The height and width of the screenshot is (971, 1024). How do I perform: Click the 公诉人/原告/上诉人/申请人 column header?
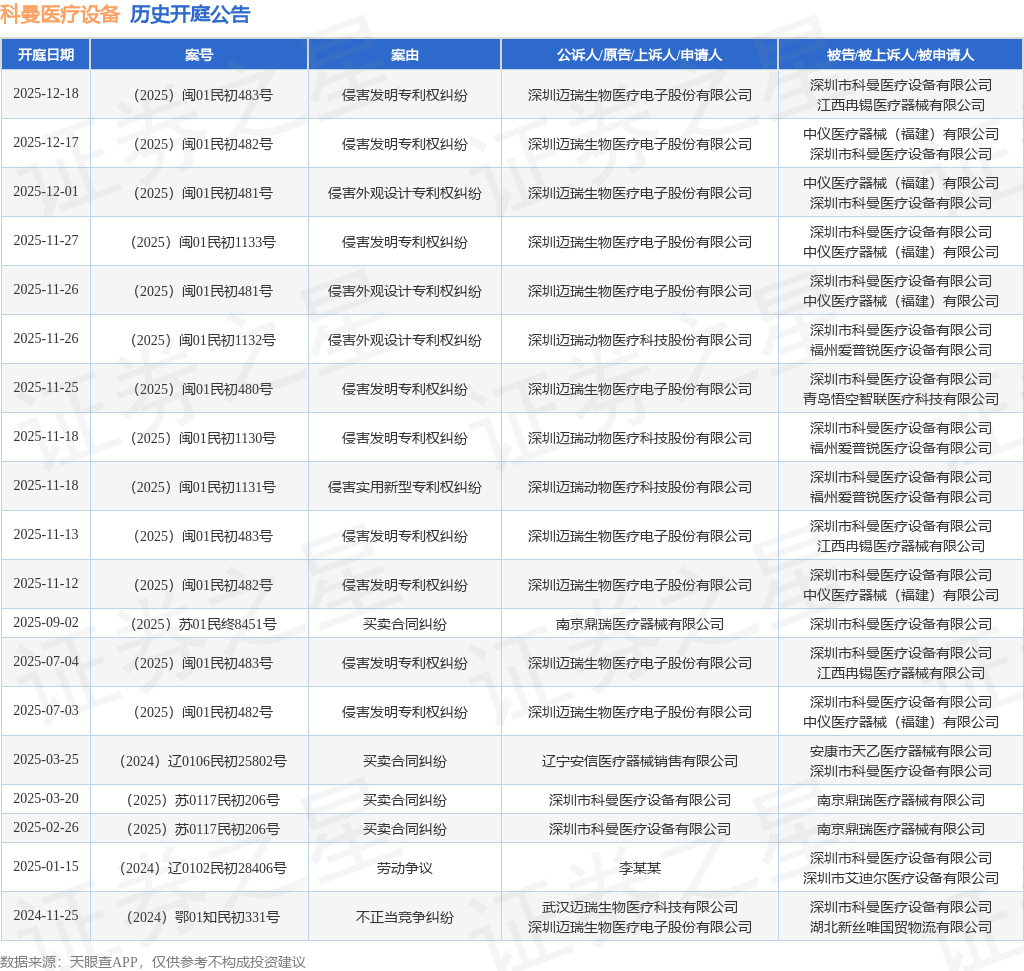(x=639, y=55)
